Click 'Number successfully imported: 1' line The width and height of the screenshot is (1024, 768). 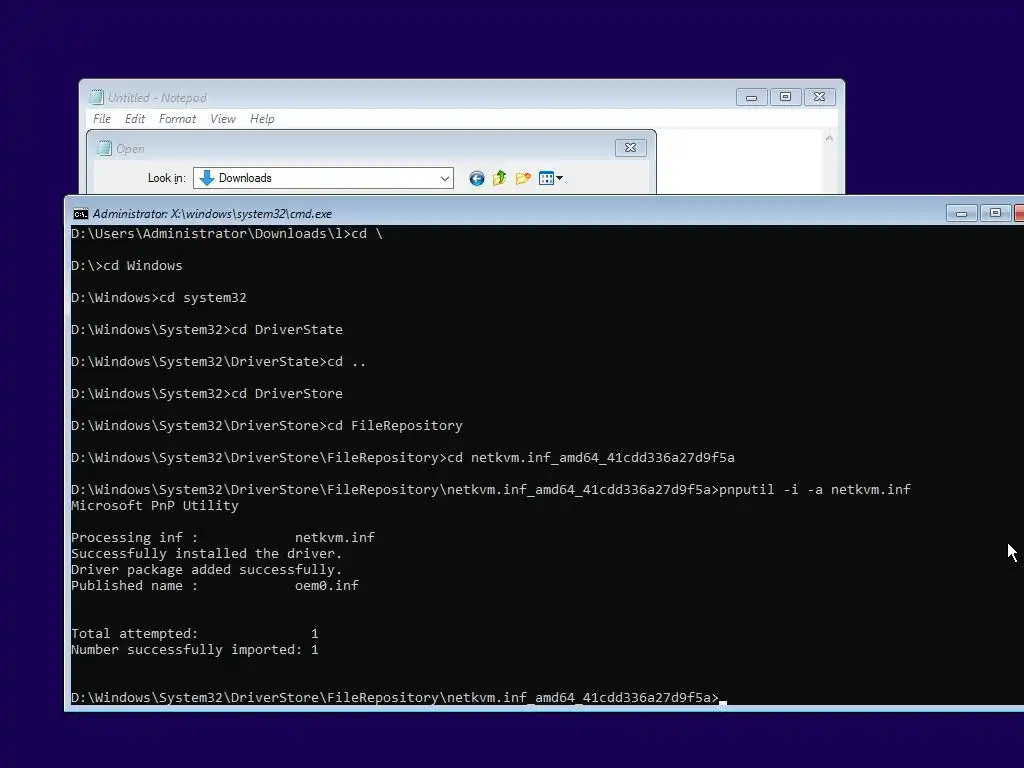click(x=195, y=649)
